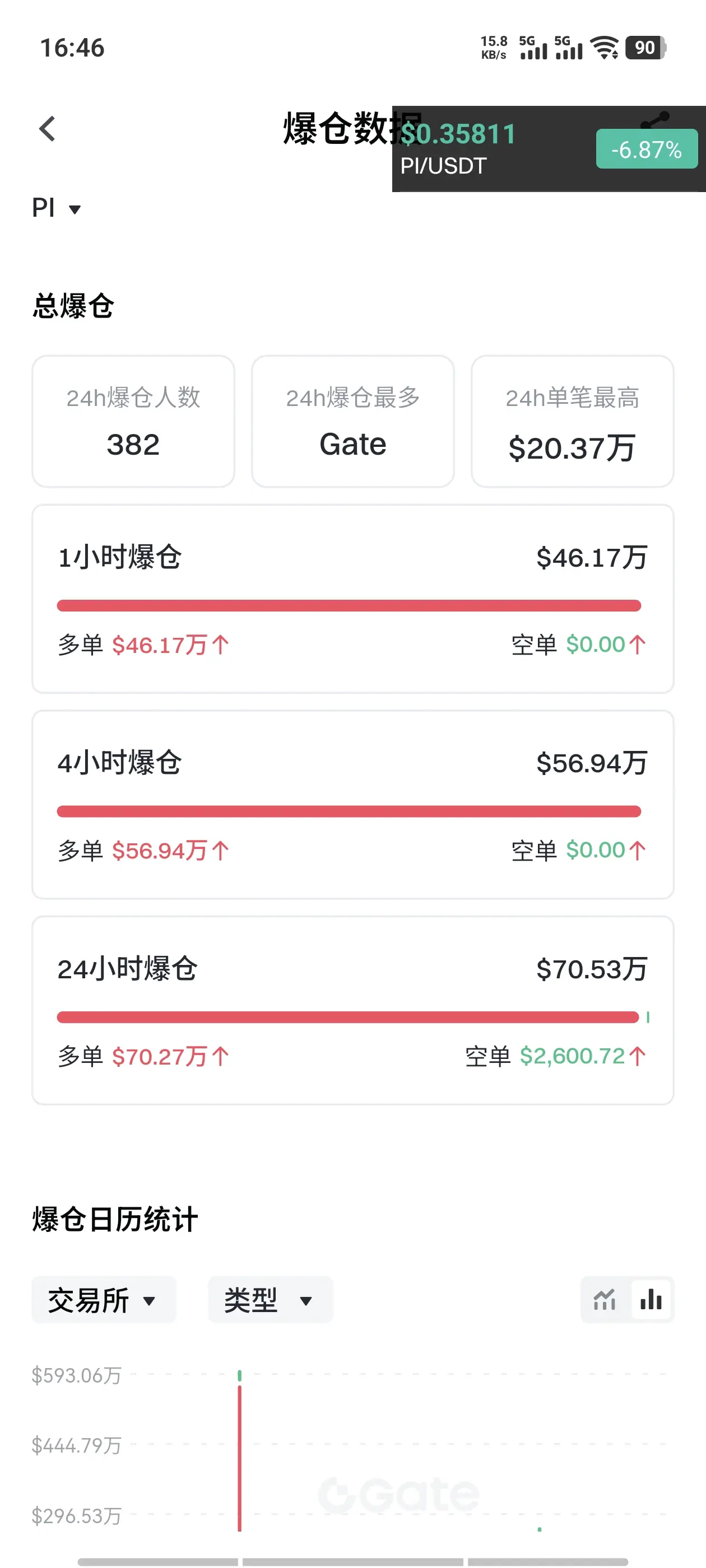
Task: Select the 24小时爆仓 summary card title
Action: click(x=127, y=968)
